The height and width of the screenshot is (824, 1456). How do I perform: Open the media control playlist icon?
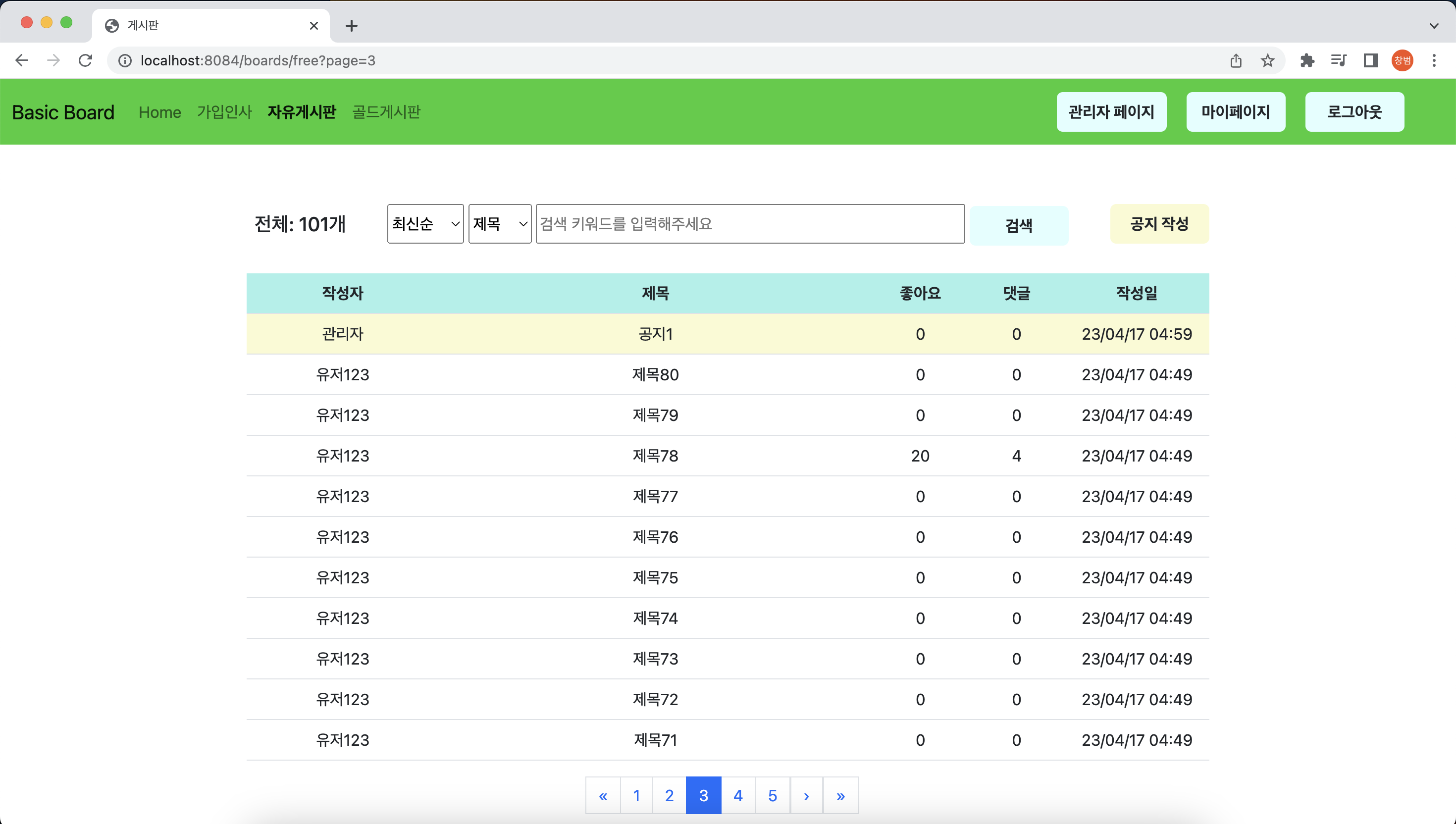click(1339, 60)
